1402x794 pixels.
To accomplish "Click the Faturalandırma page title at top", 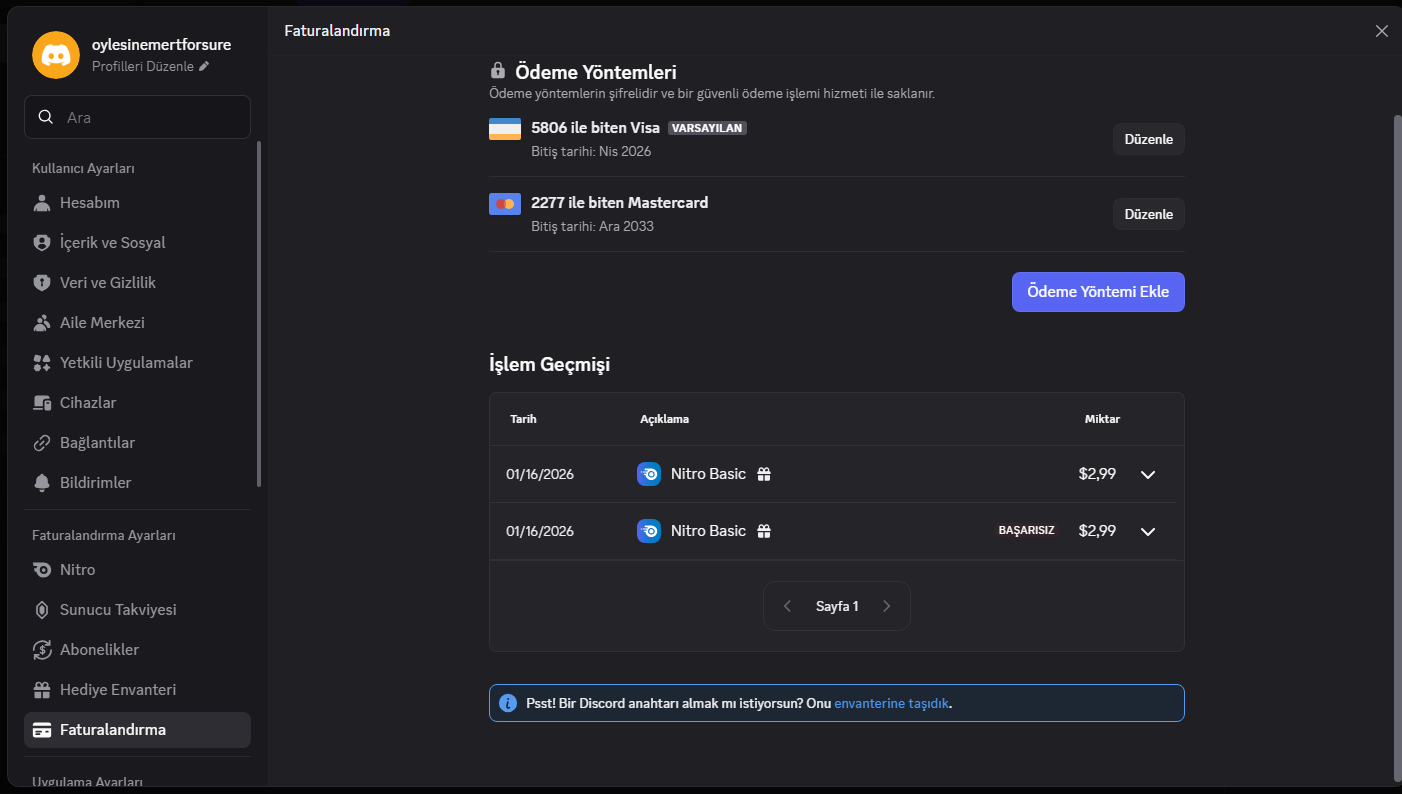I will click(x=337, y=31).
